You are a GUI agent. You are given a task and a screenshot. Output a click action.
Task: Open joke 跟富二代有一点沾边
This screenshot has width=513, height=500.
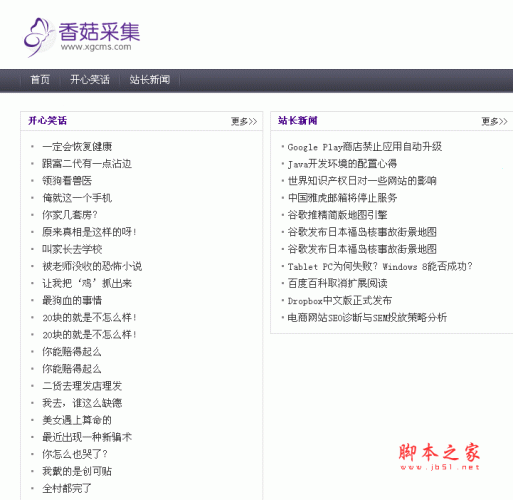pyautogui.click(x=87, y=164)
